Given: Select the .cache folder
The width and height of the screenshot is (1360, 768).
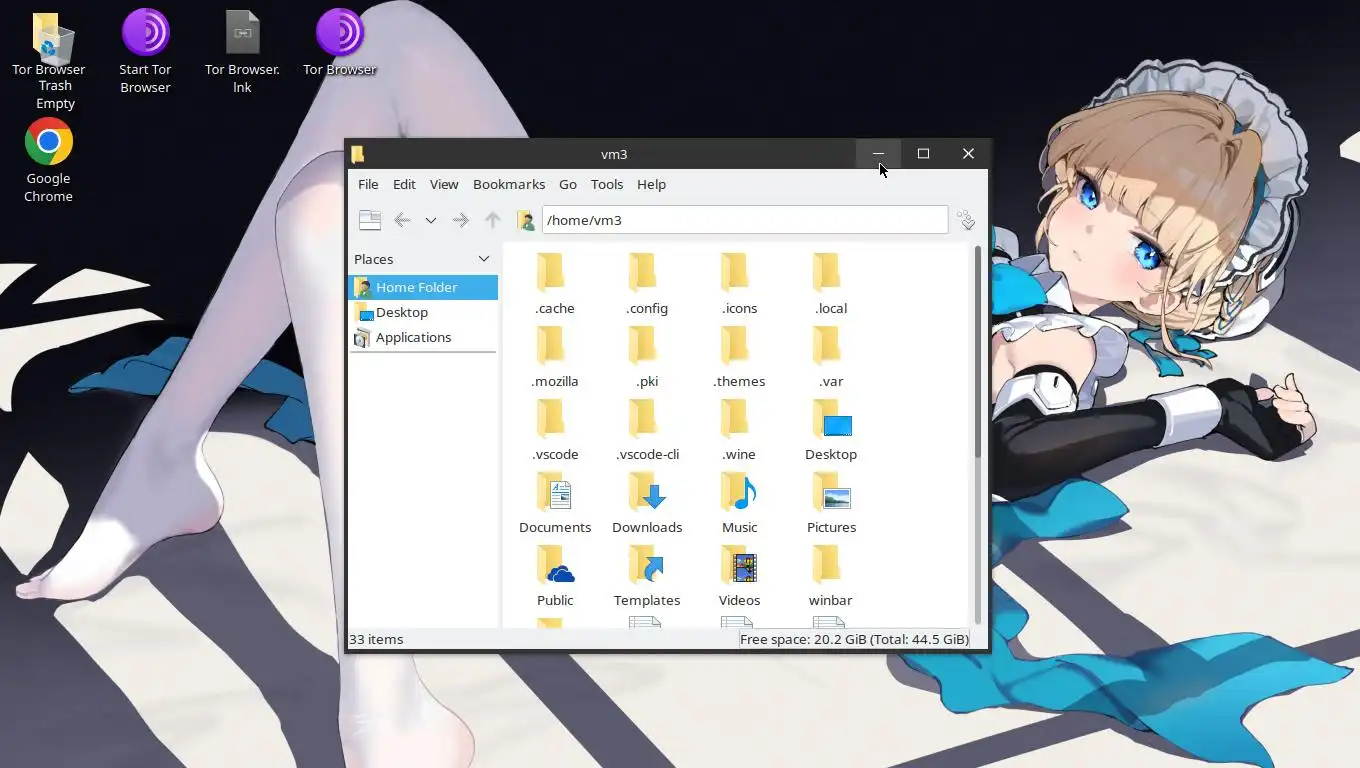Looking at the screenshot, I should [x=555, y=284].
